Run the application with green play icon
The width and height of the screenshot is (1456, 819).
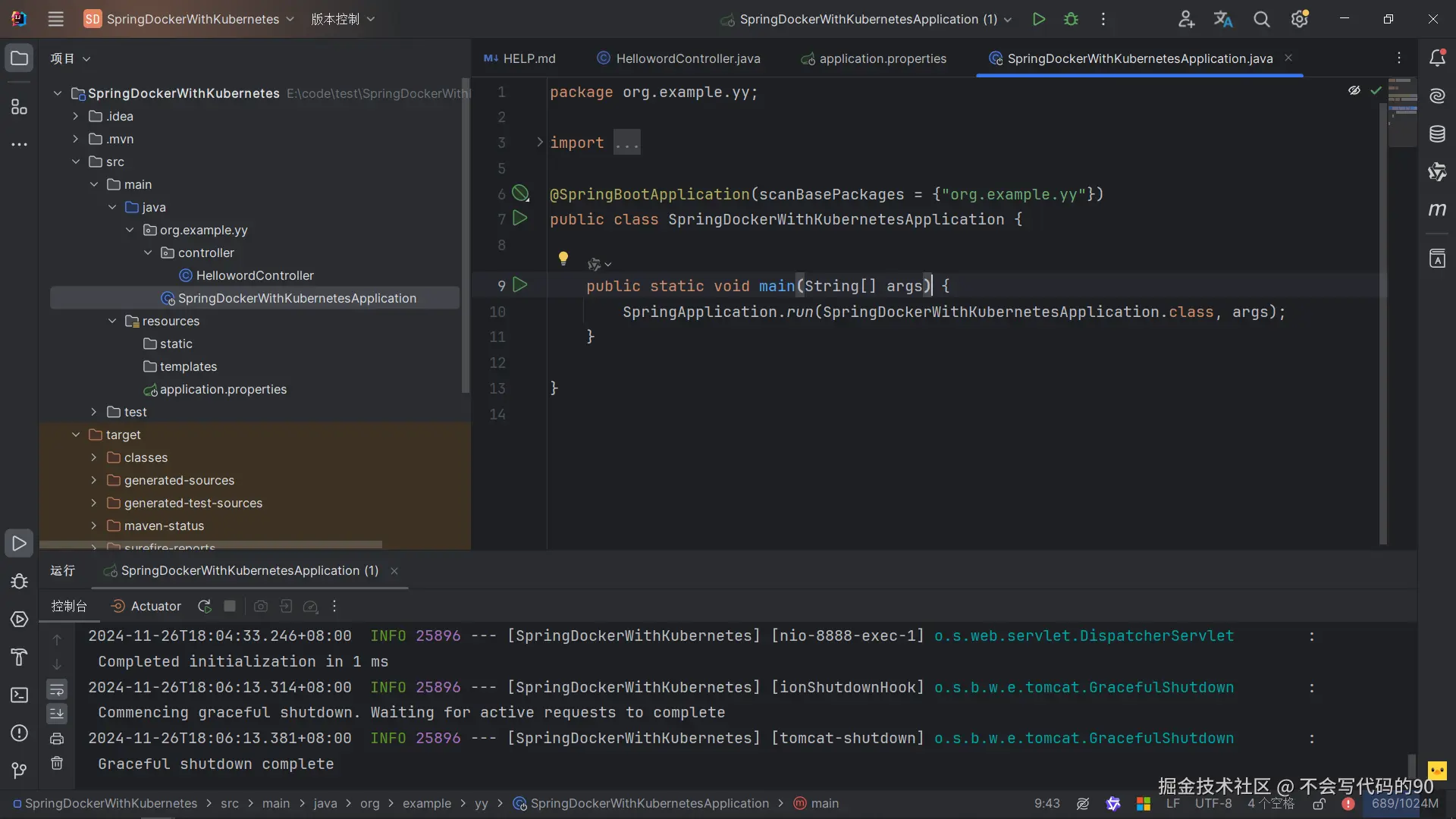pyautogui.click(x=1039, y=19)
